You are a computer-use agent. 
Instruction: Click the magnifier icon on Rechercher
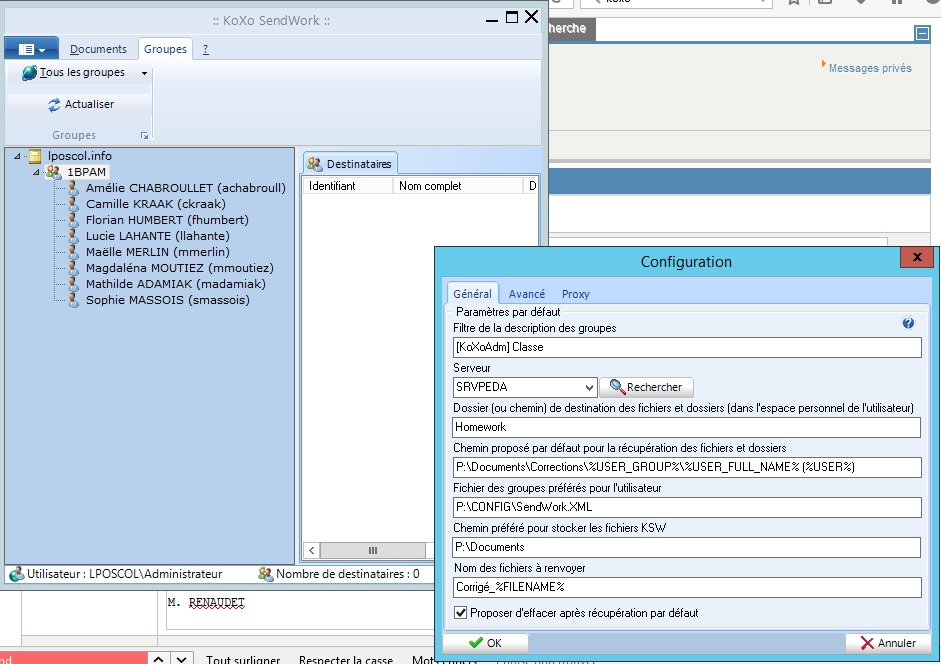[x=617, y=387]
